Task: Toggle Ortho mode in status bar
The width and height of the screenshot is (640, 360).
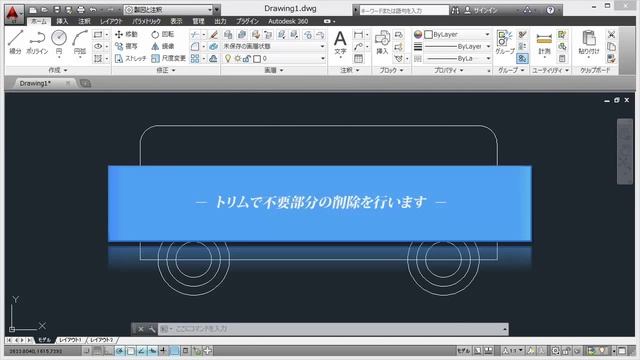Action: coord(108,351)
